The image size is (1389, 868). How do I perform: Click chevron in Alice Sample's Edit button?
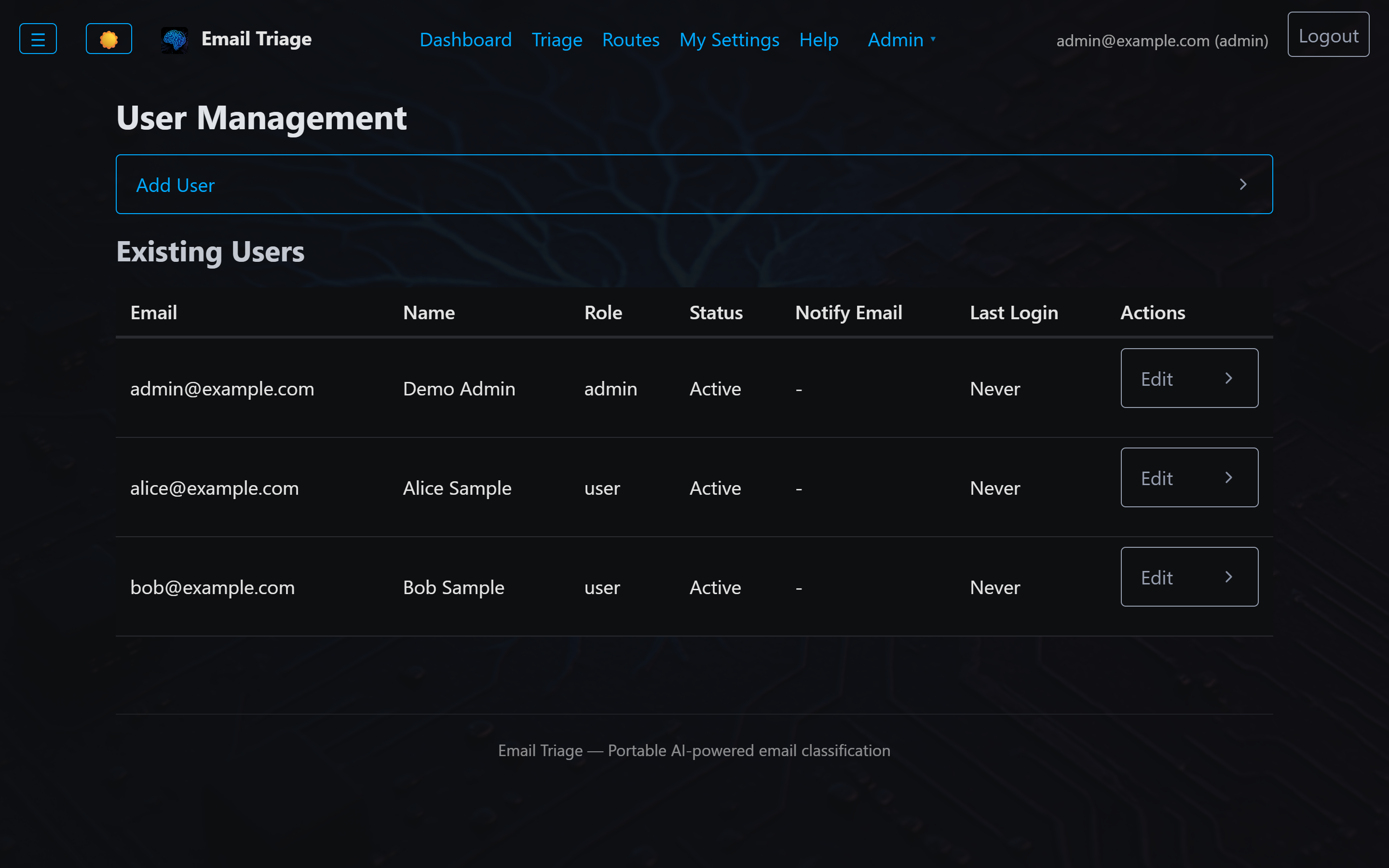coord(1229,477)
